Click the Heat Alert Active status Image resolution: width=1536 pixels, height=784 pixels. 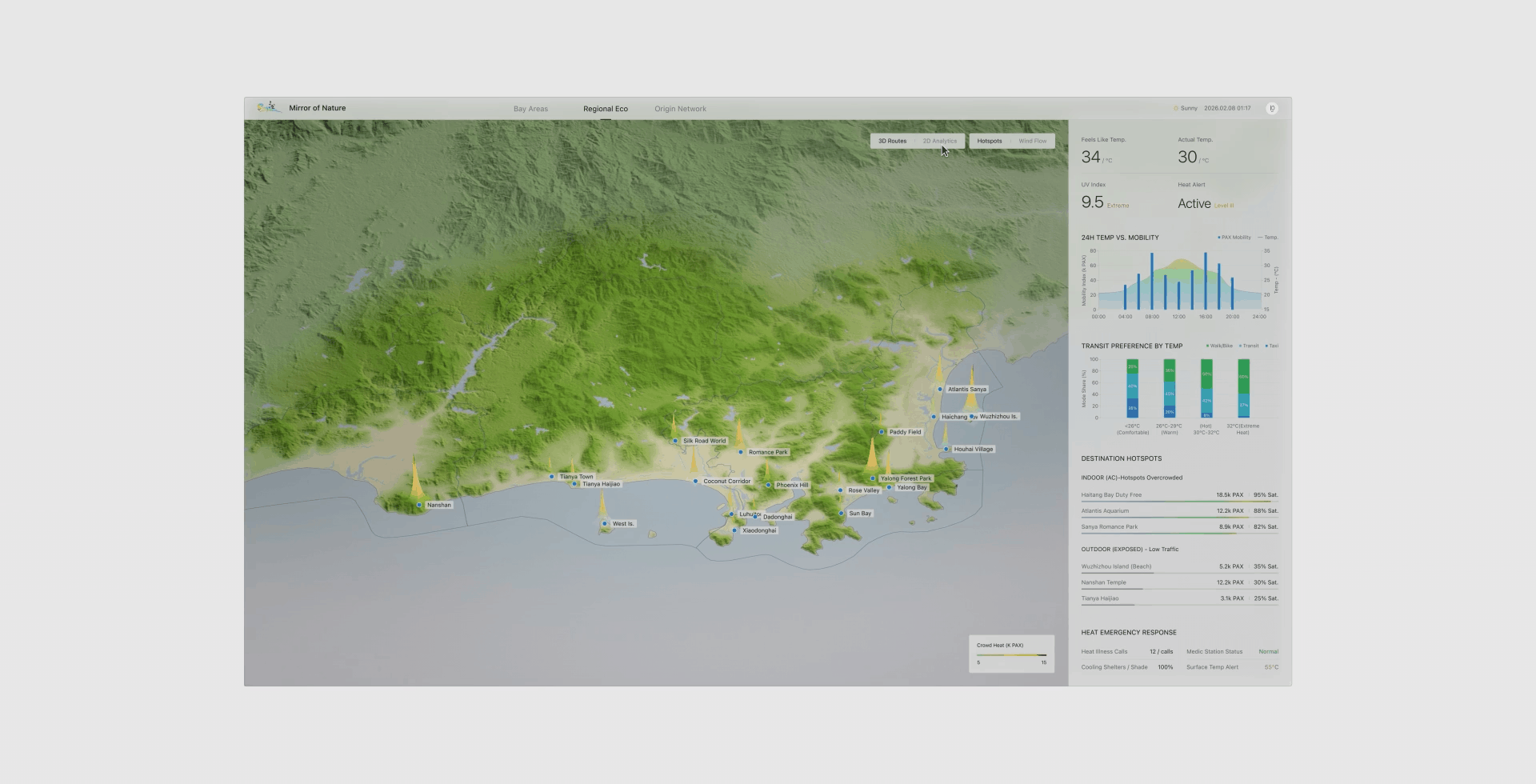[x=1194, y=204]
